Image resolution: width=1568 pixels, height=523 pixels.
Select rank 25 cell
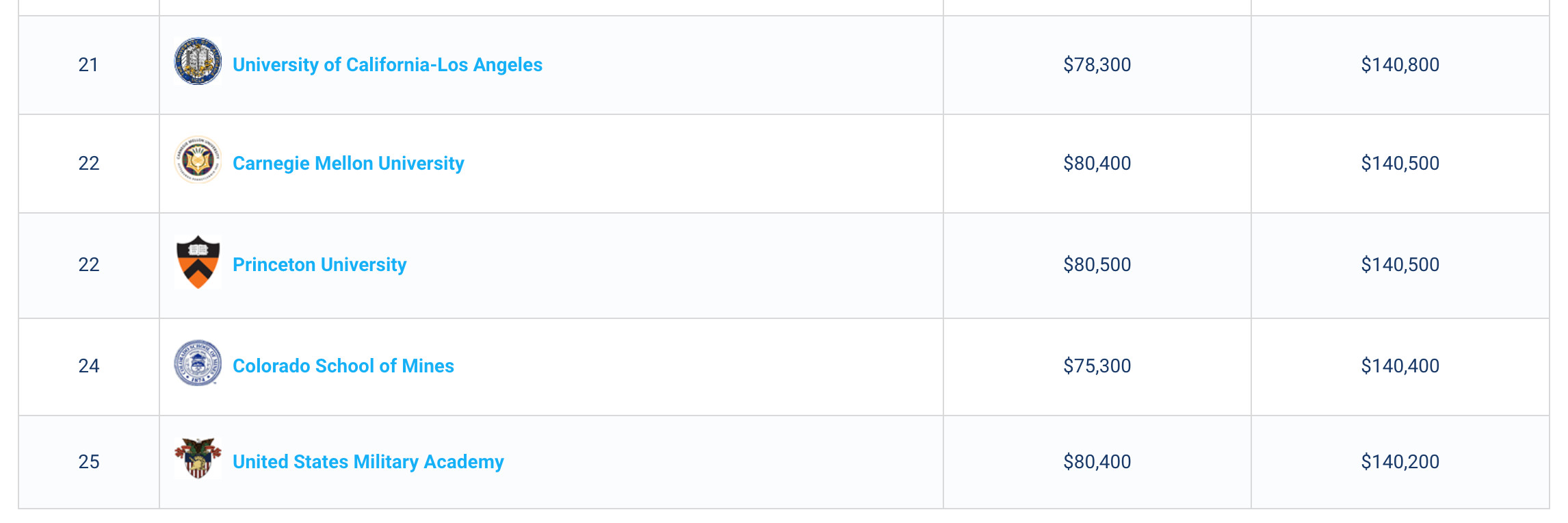[x=89, y=462]
